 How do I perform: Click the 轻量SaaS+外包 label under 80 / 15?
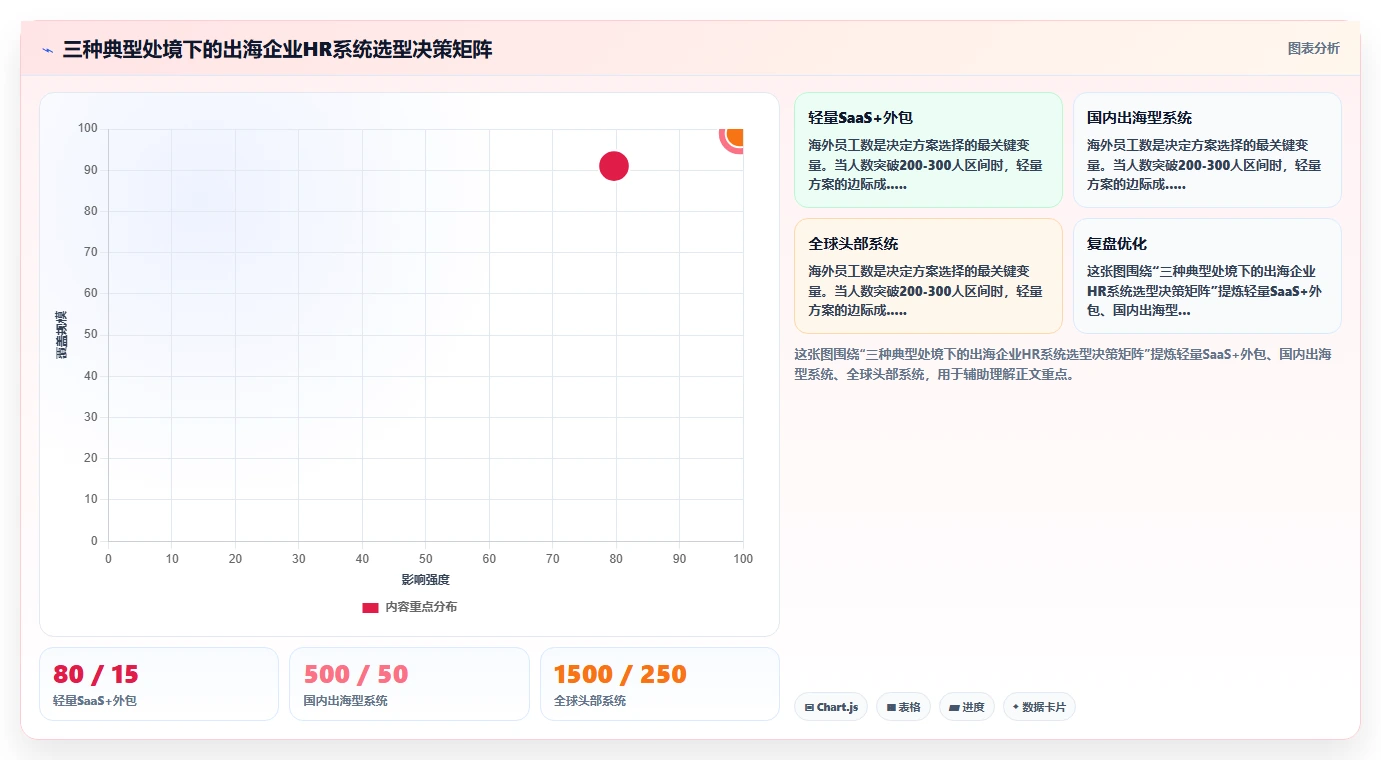pyautogui.click(x=95, y=701)
